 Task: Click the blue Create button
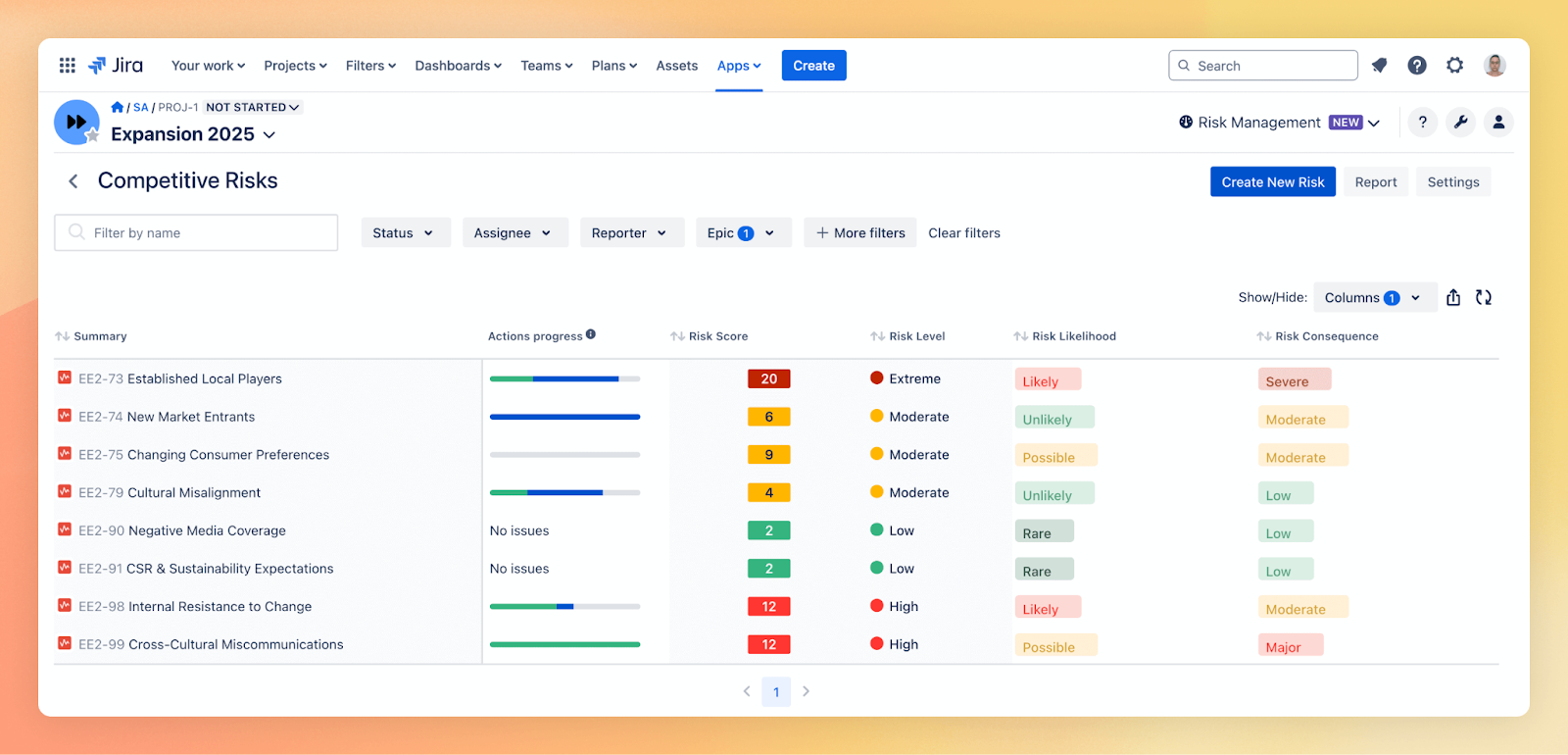tap(814, 66)
